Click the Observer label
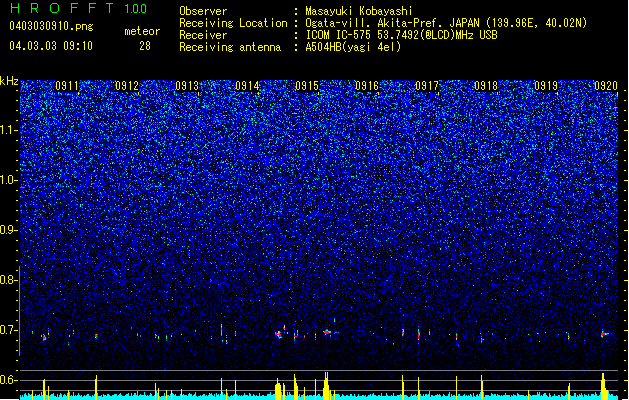The image size is (629, 400). [203, 11]
